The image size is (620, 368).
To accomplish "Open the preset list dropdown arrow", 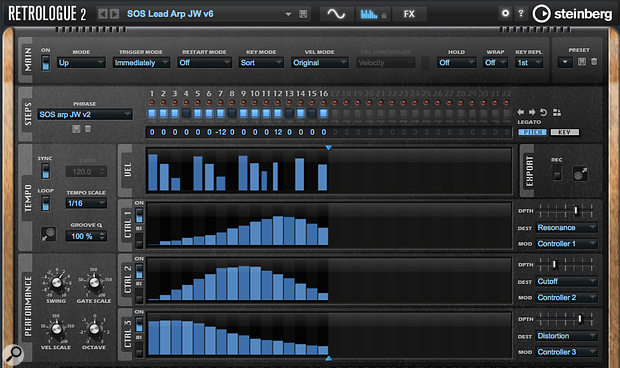I will tap(288, 14).
